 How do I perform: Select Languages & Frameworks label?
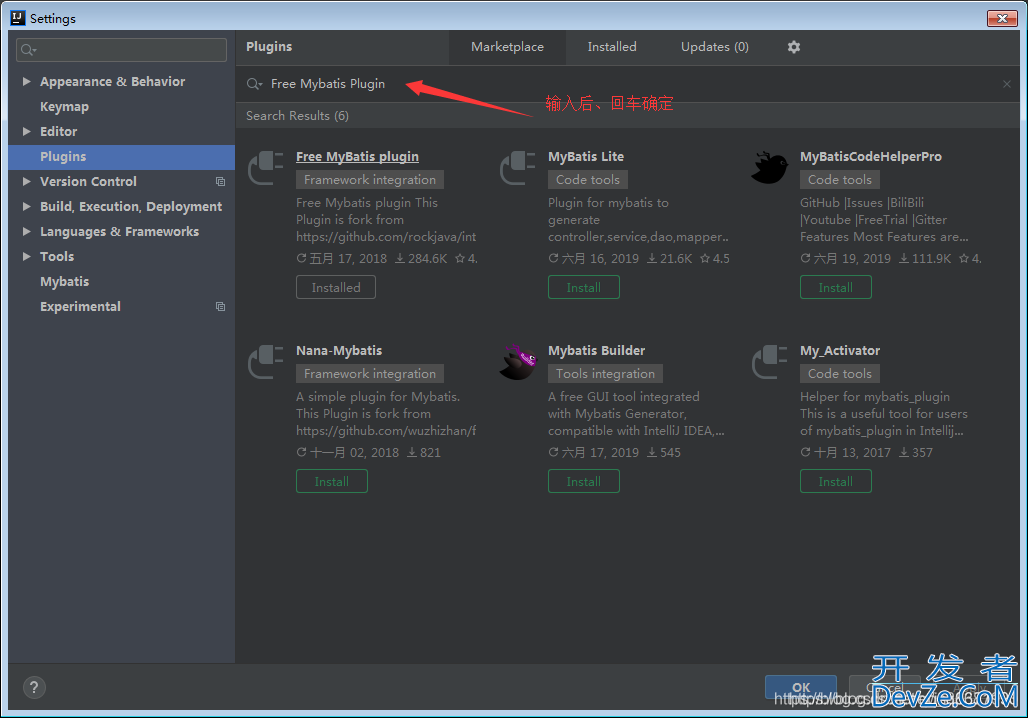119,231
